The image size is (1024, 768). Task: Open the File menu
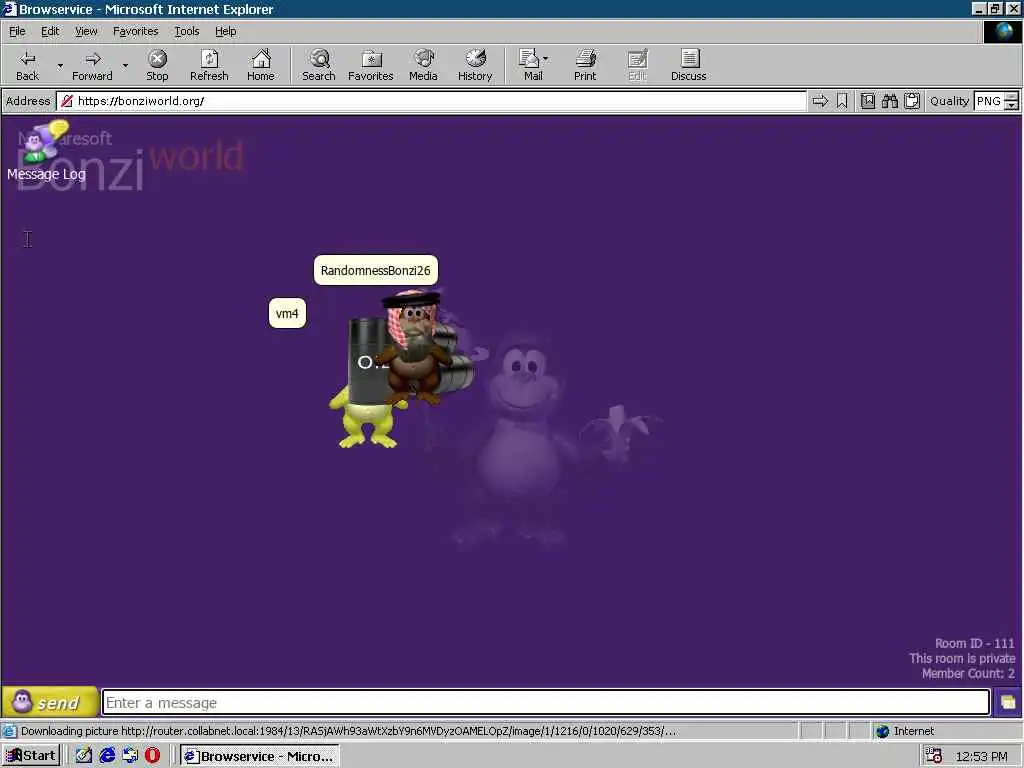tap(17, 31)
